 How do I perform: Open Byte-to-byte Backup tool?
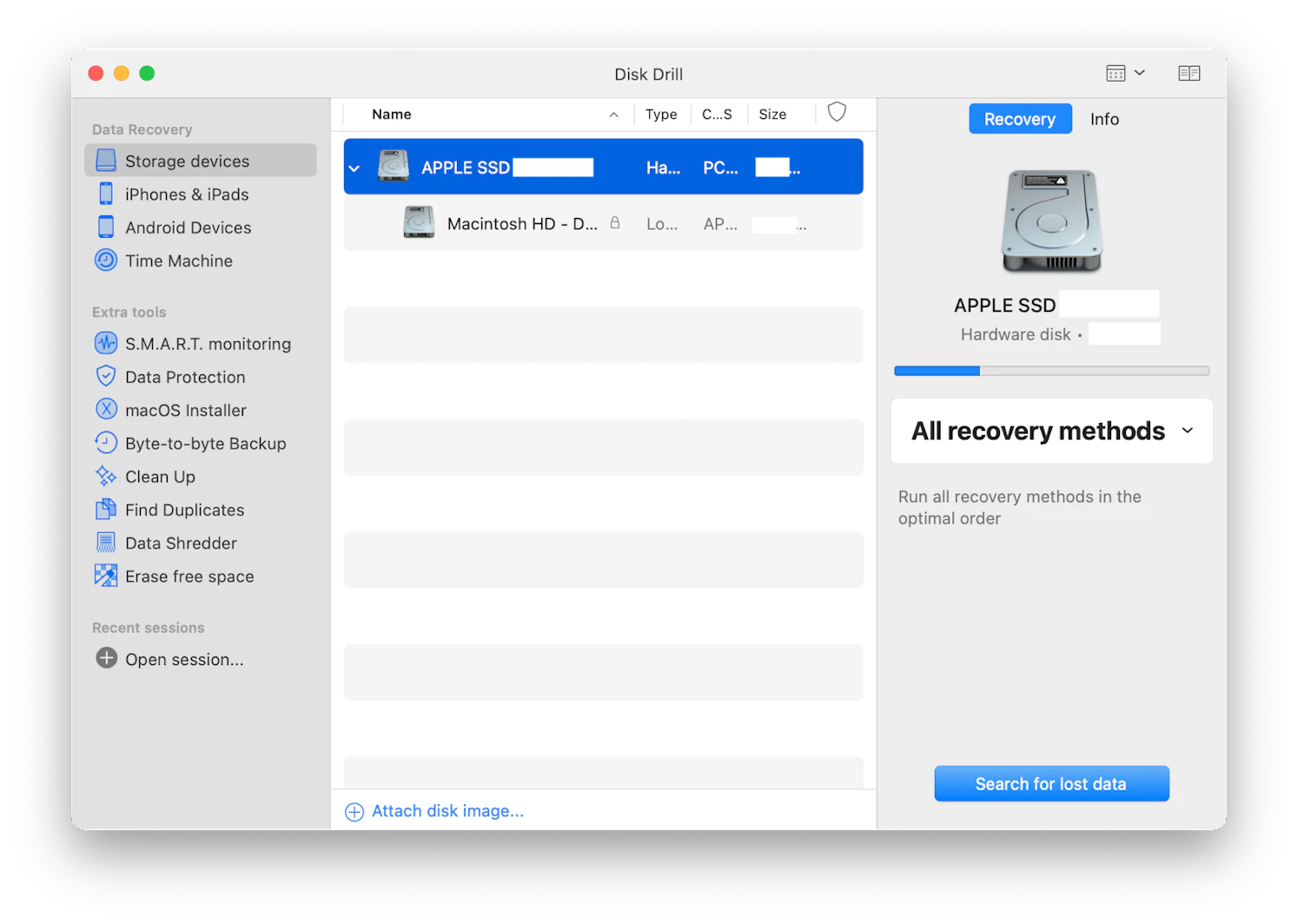coord(205,444)
